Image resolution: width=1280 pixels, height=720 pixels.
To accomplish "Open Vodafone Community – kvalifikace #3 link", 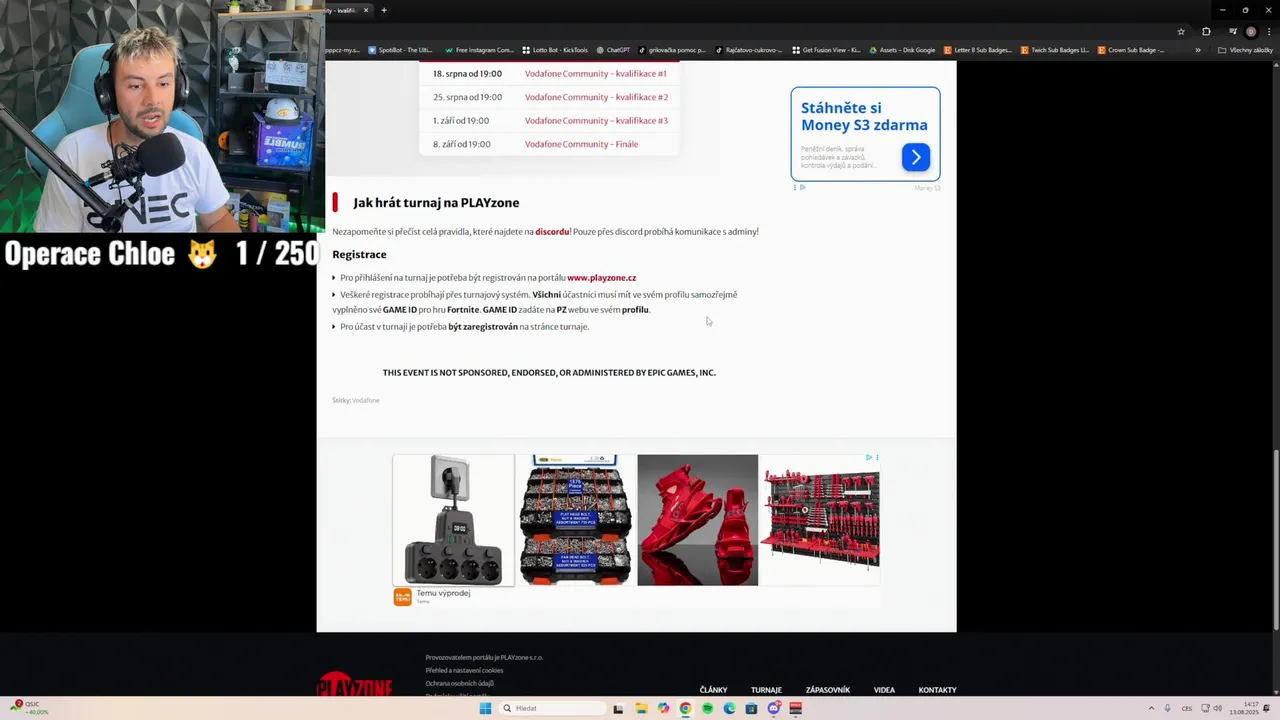I will coord(596,121).
